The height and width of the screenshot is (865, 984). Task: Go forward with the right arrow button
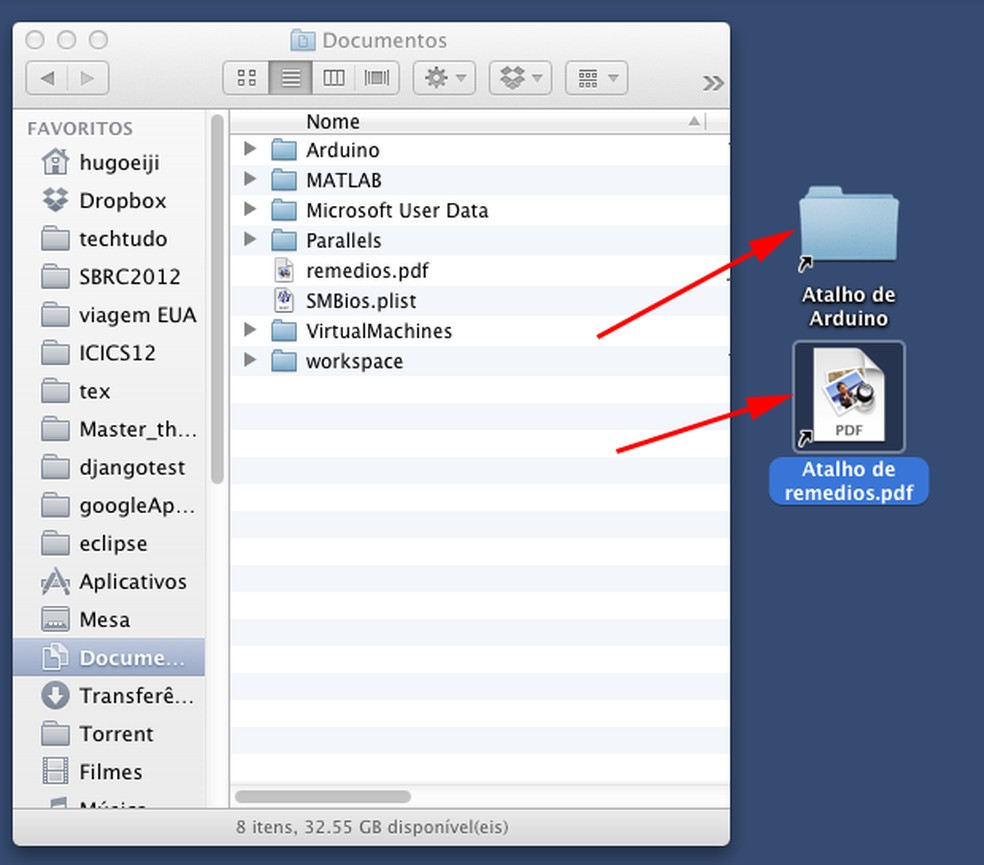coord(88,78)
